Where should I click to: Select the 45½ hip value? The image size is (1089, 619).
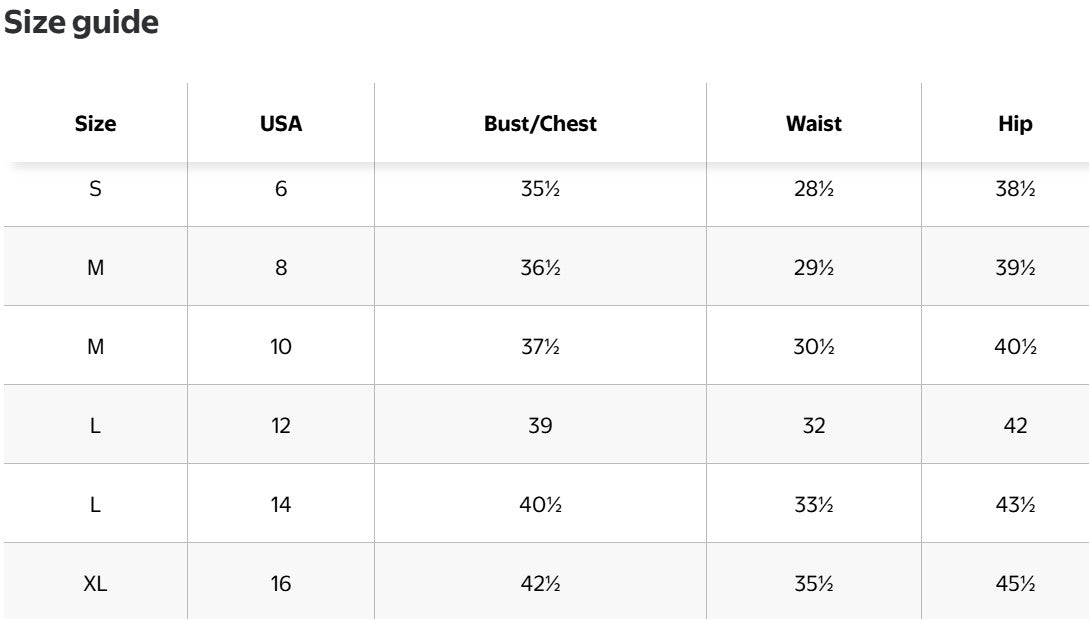click(1015, 584)
